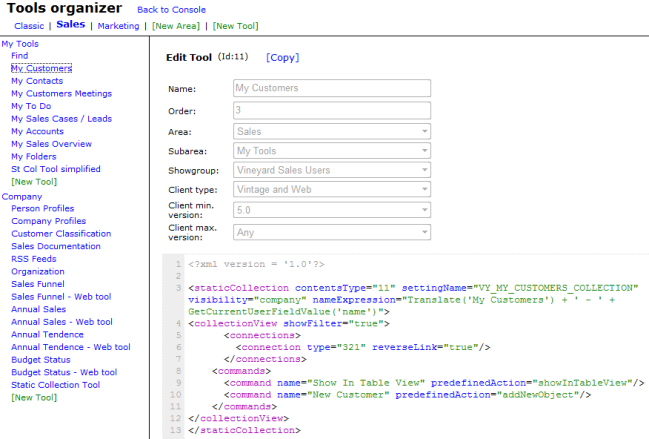
Task: Switch to the Marketing area tab
Action: tap(118, 26)
